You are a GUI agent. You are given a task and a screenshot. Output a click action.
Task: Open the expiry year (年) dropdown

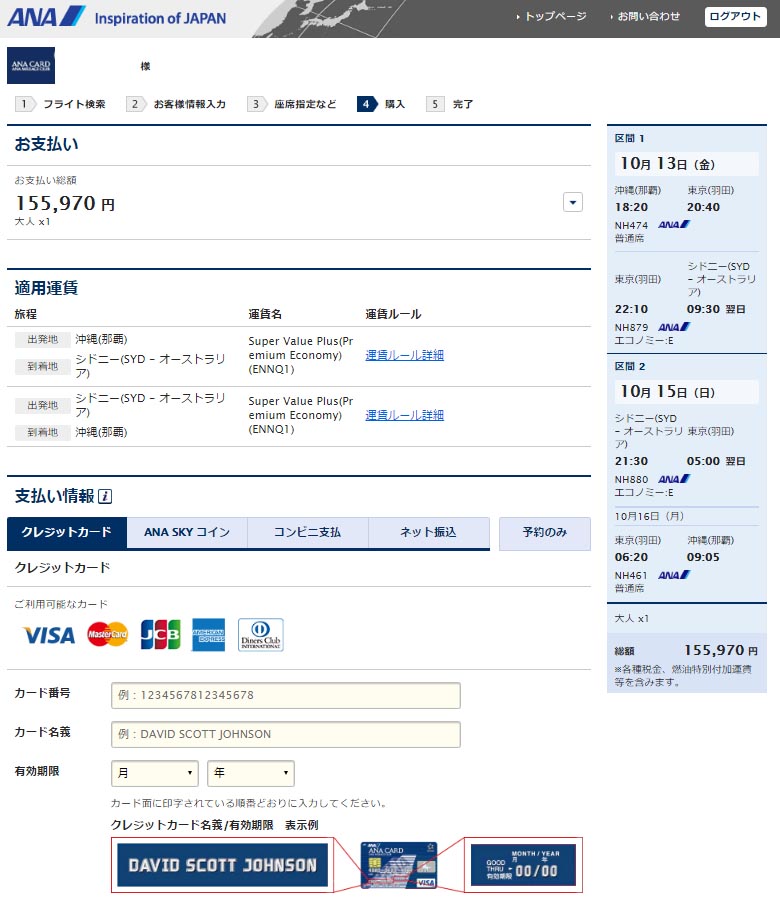pos(250,773)
